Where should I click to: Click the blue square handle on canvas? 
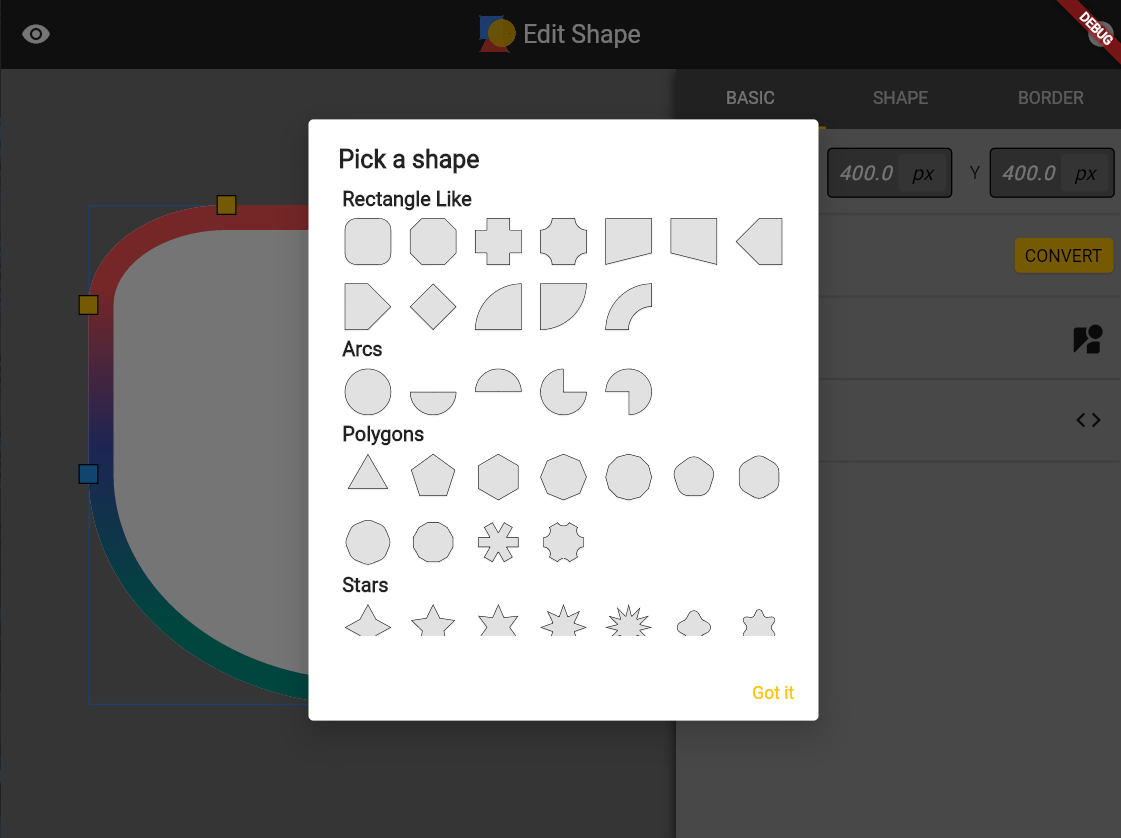89,474
